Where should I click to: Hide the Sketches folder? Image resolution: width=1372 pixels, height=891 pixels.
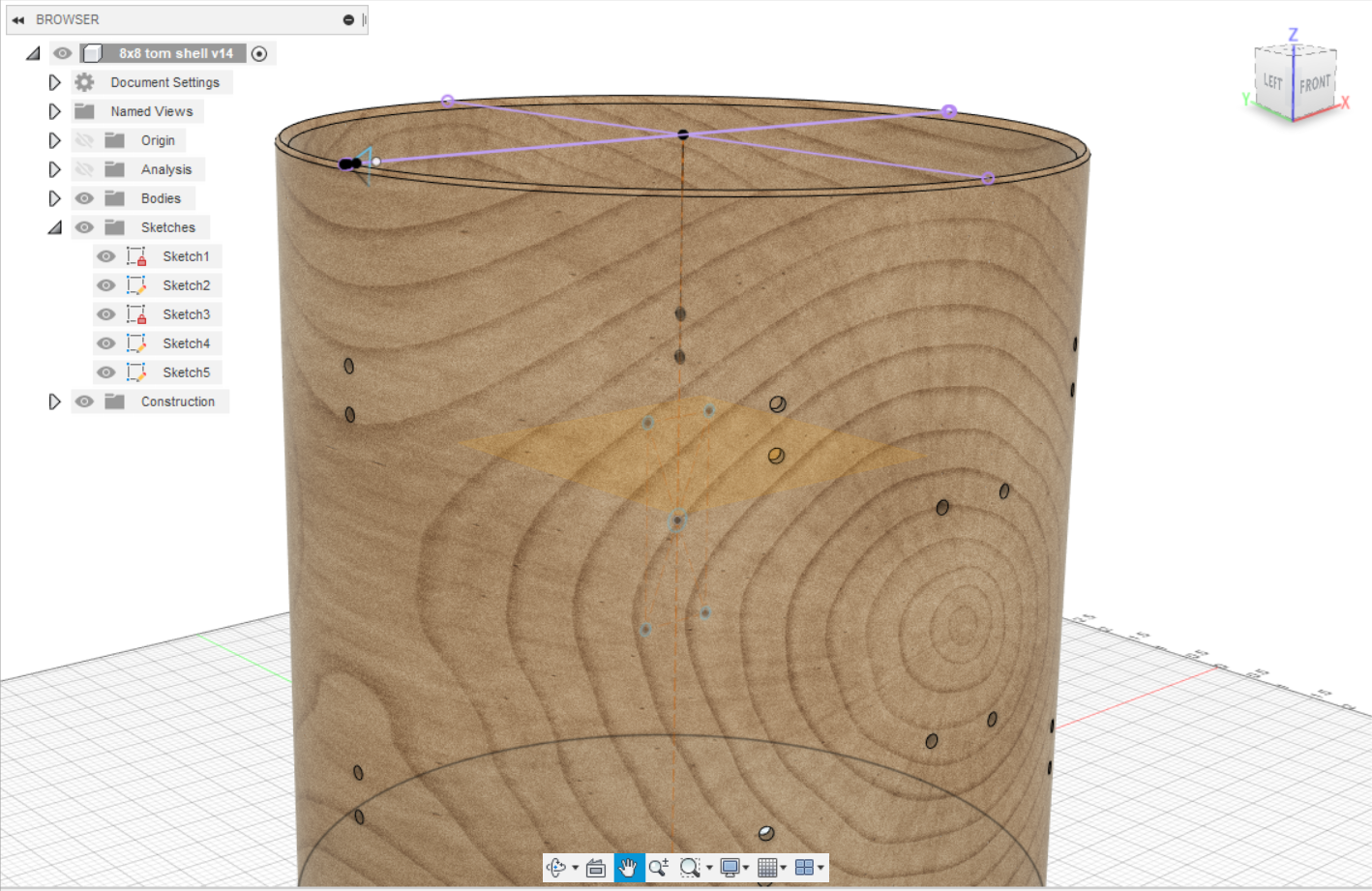(84, 227)
